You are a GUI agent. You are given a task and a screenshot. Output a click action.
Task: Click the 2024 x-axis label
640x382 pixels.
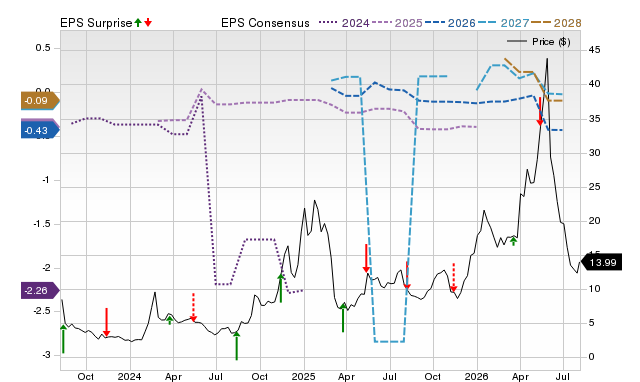pyautogui.click(x=129, y=376)
